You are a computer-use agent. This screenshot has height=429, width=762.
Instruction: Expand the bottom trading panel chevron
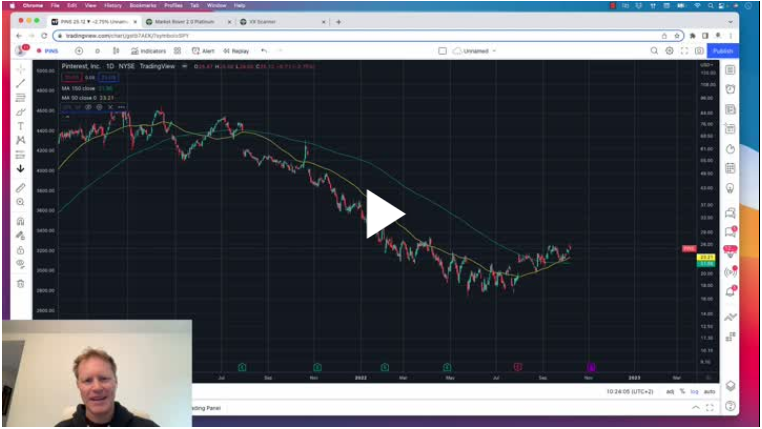pyautogui.click(x=696, y=408)
